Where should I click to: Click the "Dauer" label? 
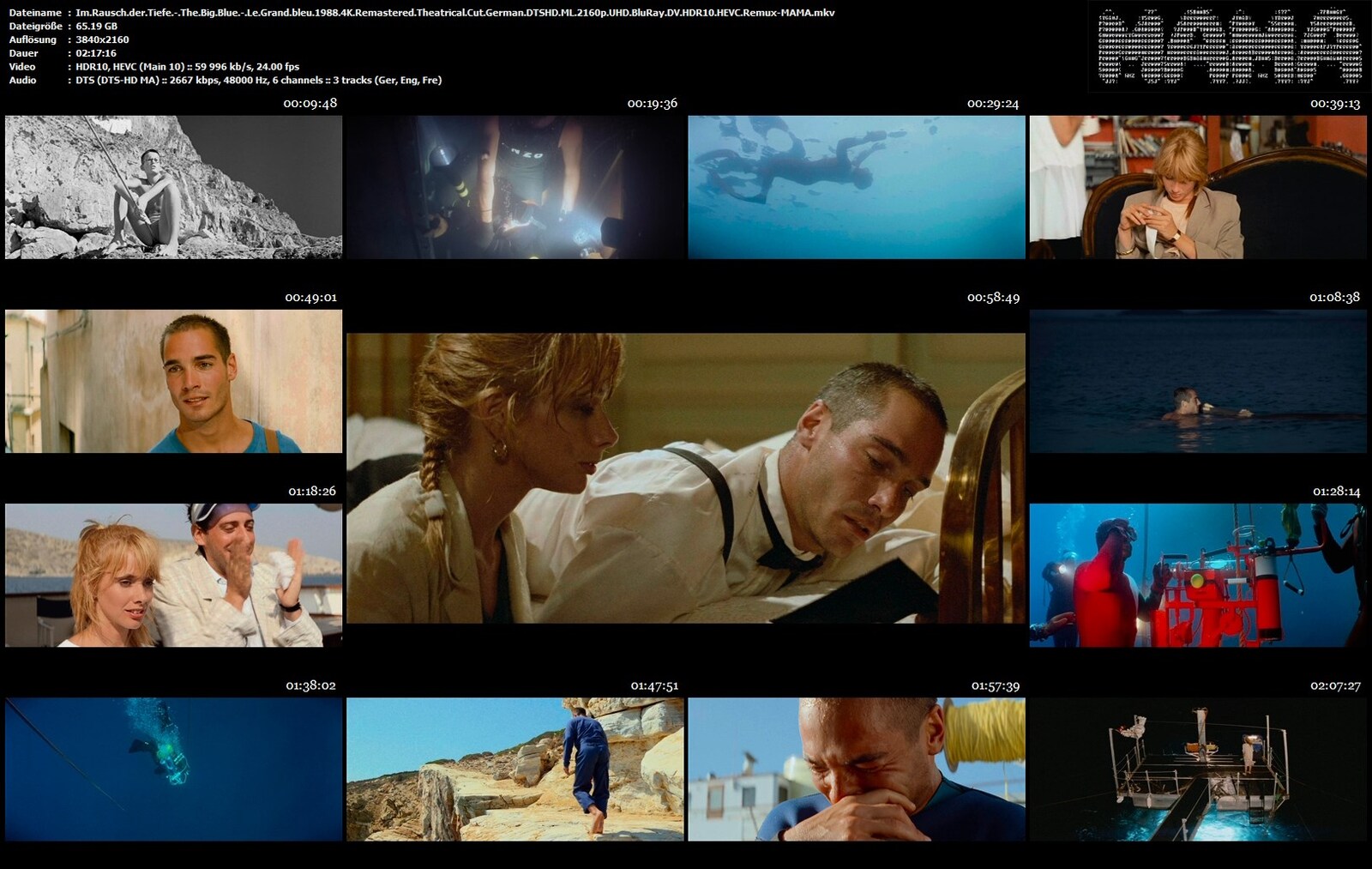[23, 53]
